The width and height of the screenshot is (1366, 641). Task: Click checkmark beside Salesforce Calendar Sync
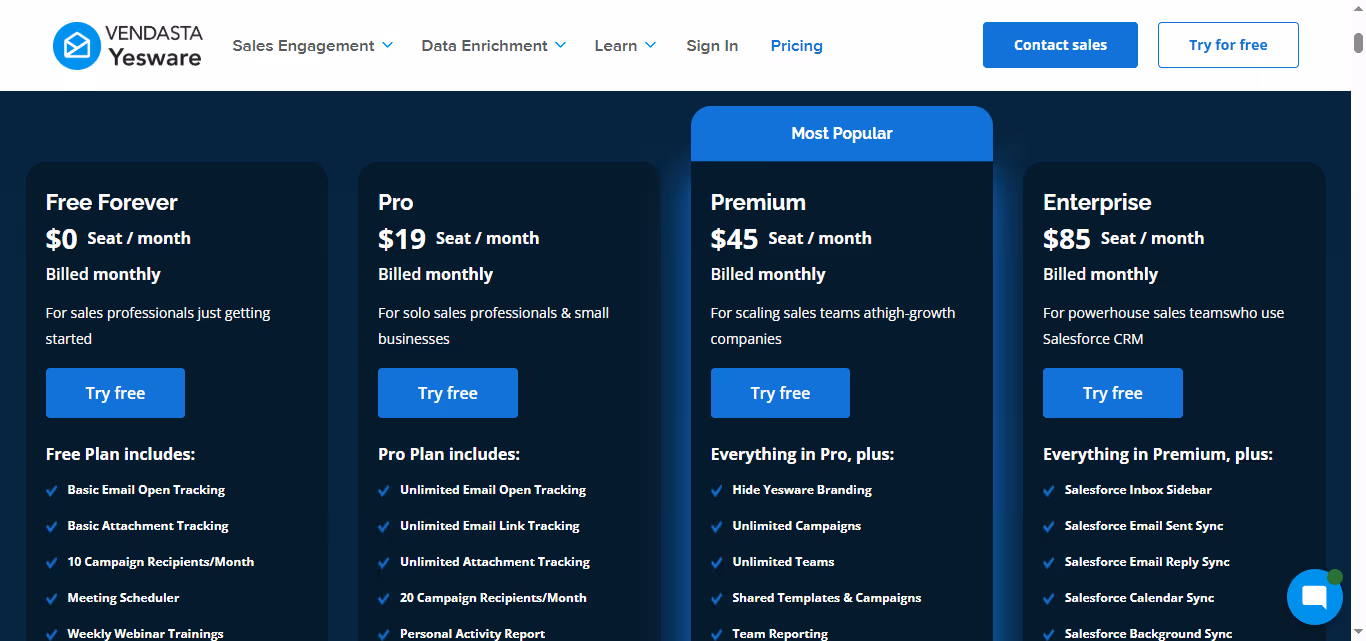1049,599
